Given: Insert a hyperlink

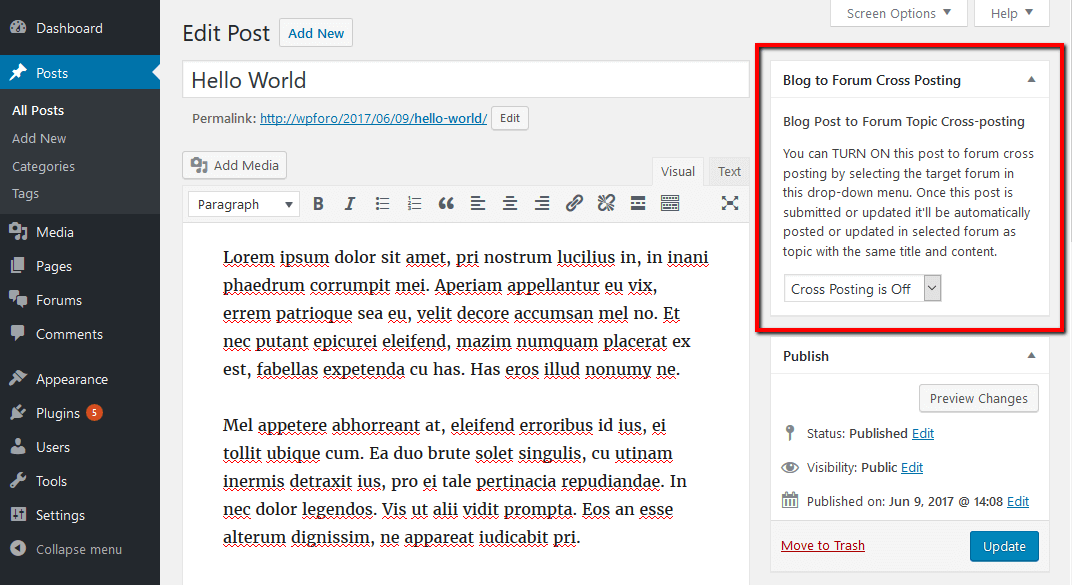Looking at the screenshot, I should 574,203.
